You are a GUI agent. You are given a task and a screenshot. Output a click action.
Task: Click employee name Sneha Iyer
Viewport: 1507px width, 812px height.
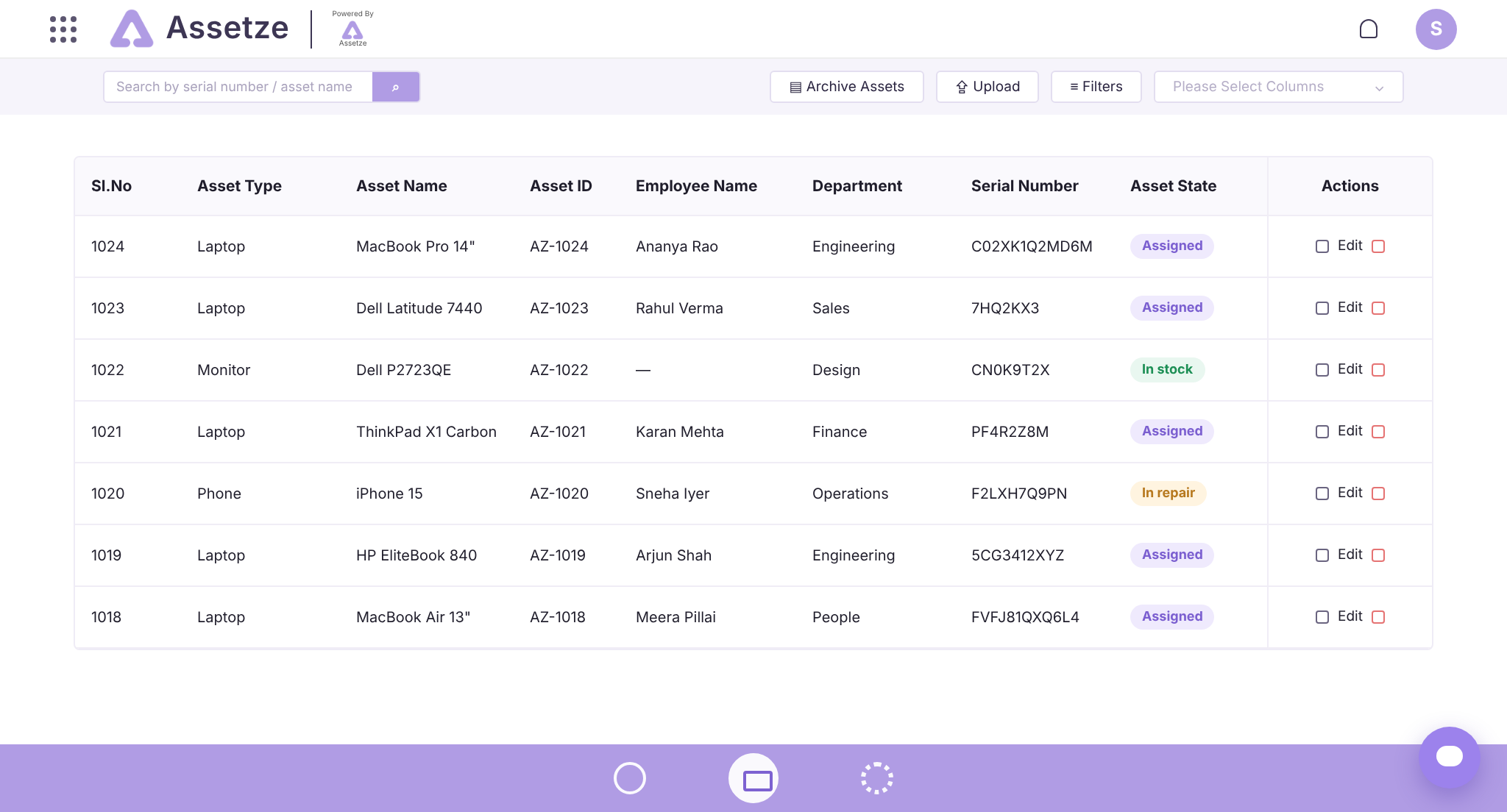[x=673, y=494]
